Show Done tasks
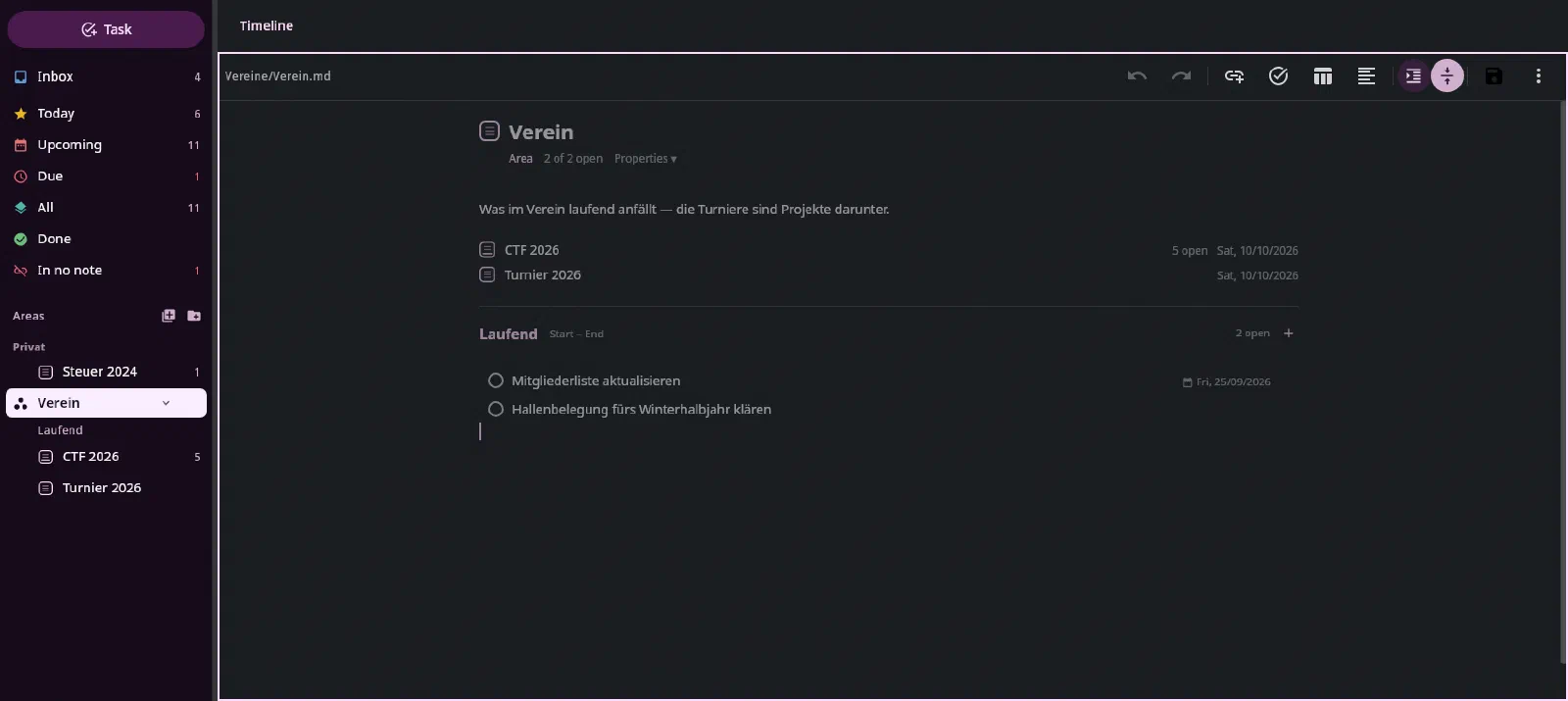The width and height of the screenshot is (1568, 701). (x=106, y=239)
